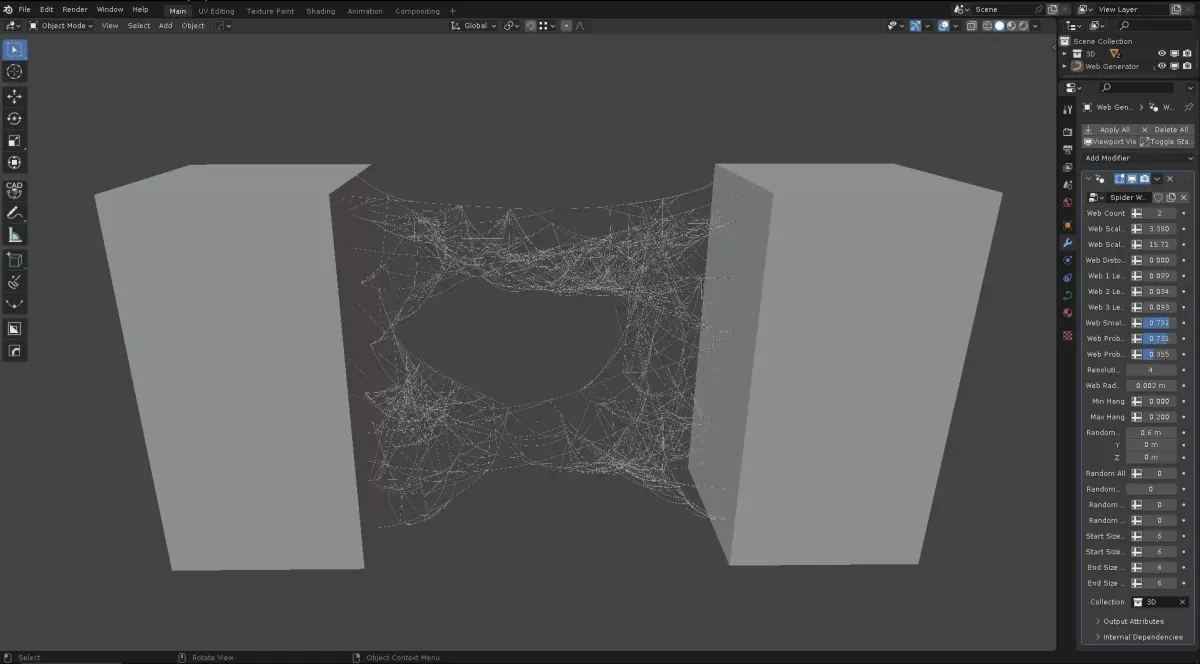Image resolution: width=1200 pixels, height=664 pixels.
Task: Choose the Move tool
Action: click(15, 97)
